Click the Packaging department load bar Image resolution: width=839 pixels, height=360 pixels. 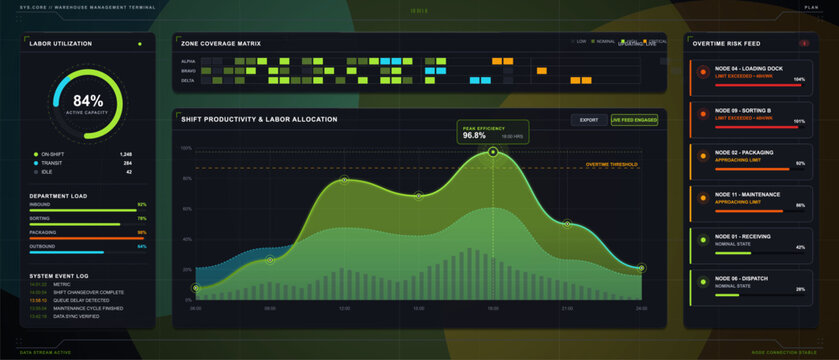[x=88, y=239]
